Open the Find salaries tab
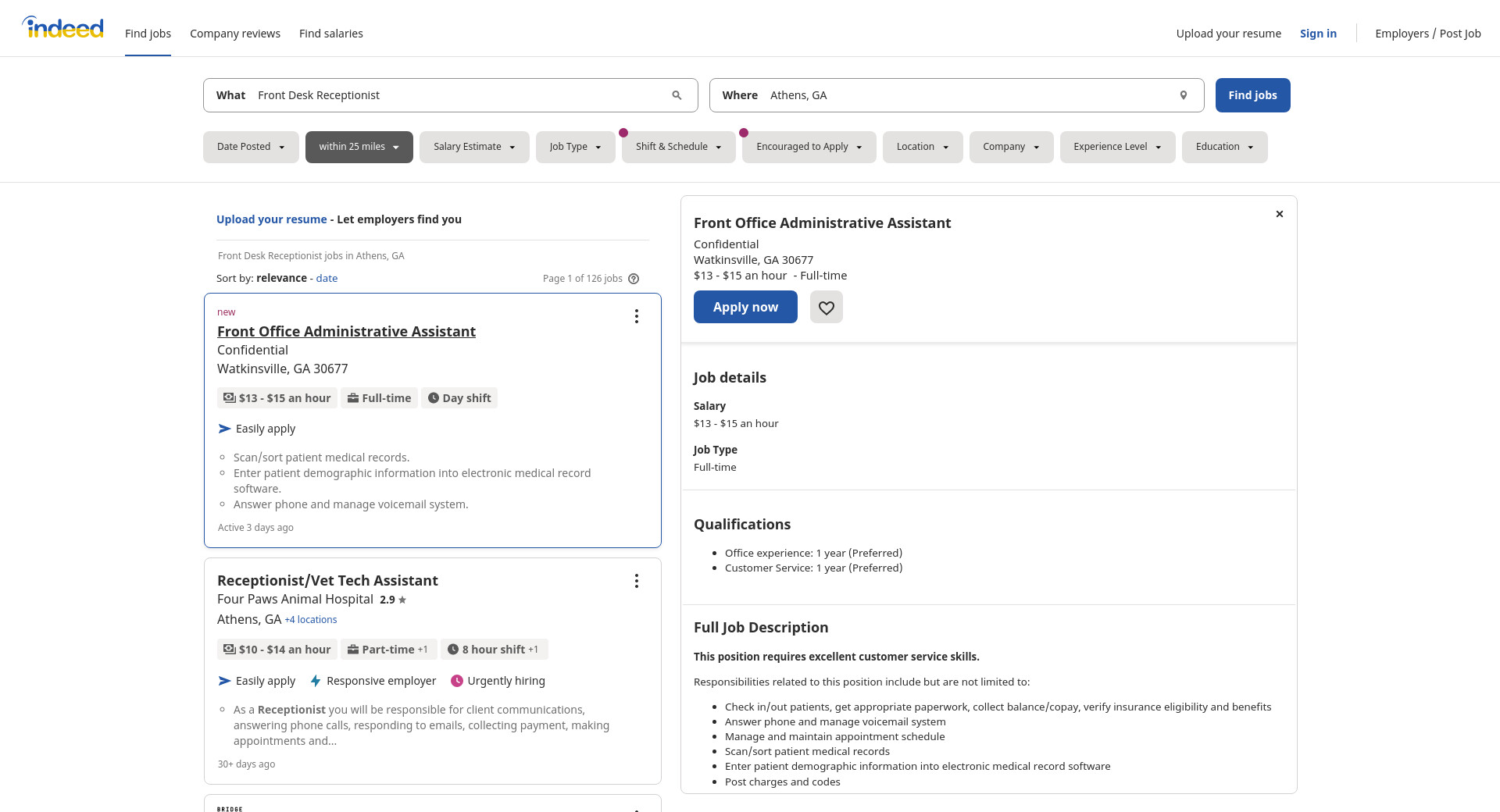Screen dimensions: 1500x812 click(330, 34)
